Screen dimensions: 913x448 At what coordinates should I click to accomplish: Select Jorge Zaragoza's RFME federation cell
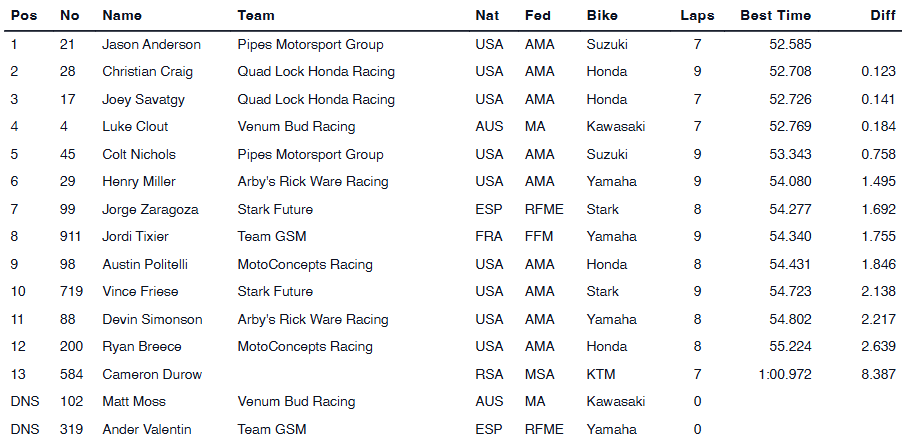[544, 209]
